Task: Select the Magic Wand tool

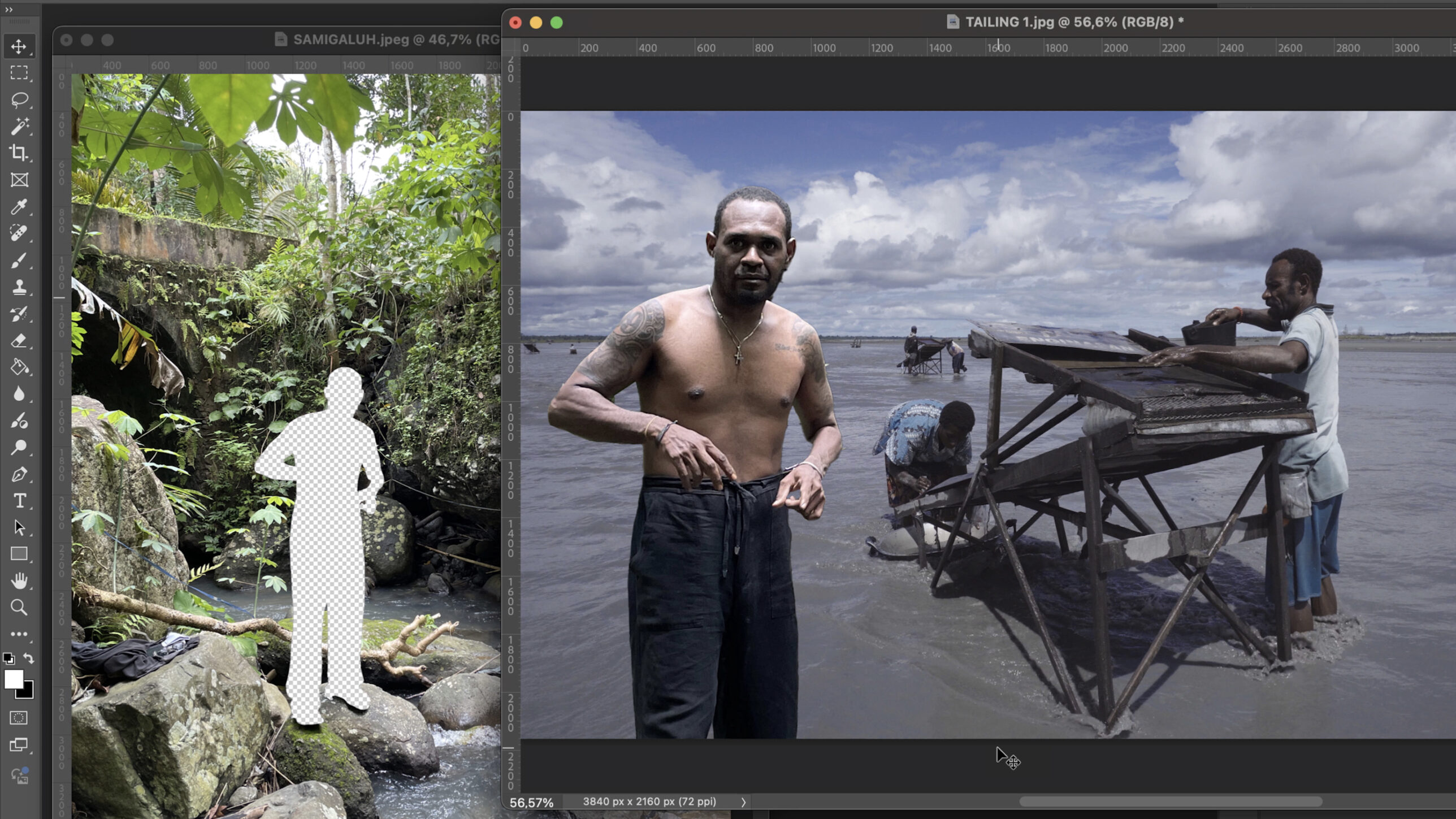Action: pos(19,127)
